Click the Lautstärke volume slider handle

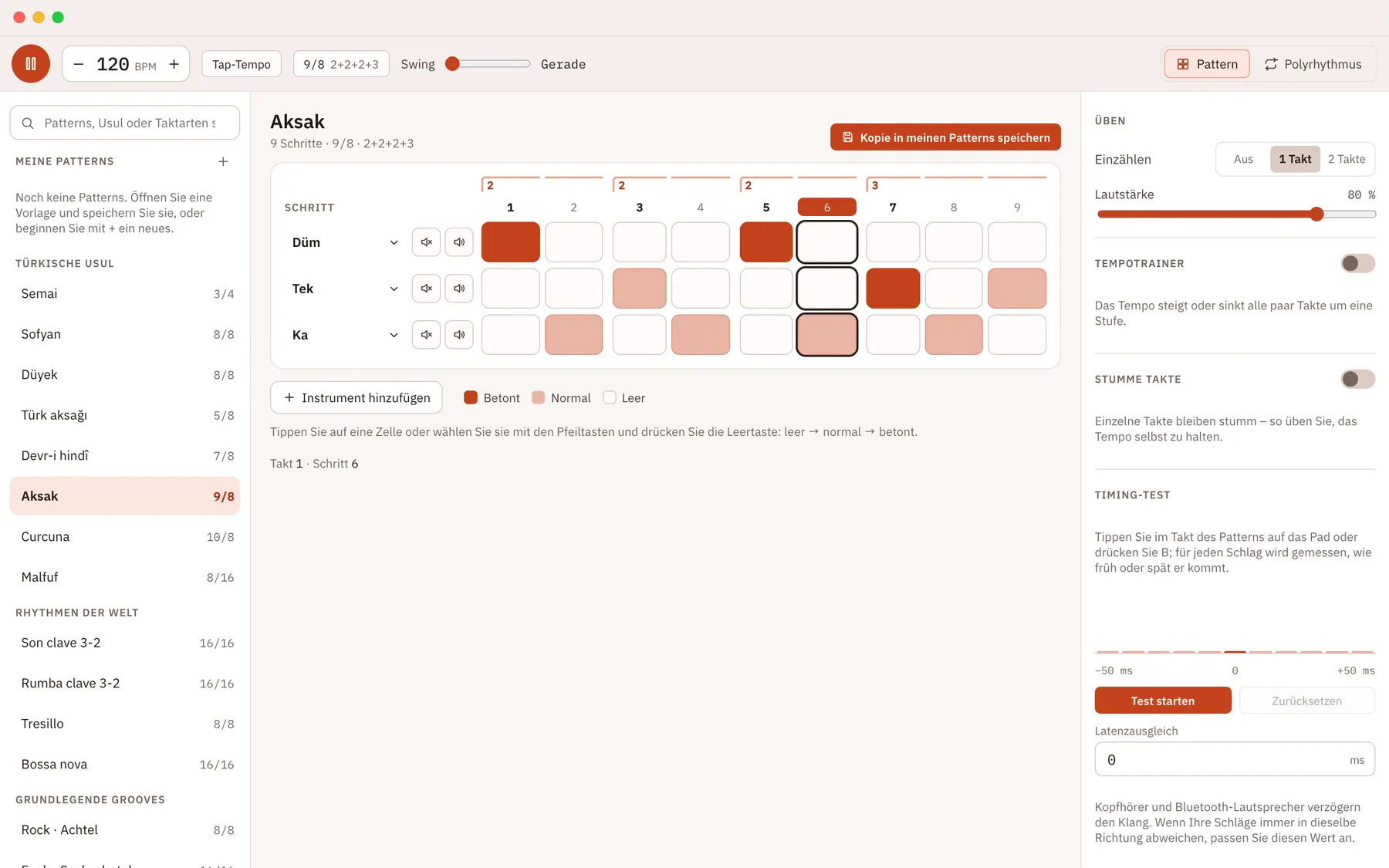click(x=1317, y=214)
